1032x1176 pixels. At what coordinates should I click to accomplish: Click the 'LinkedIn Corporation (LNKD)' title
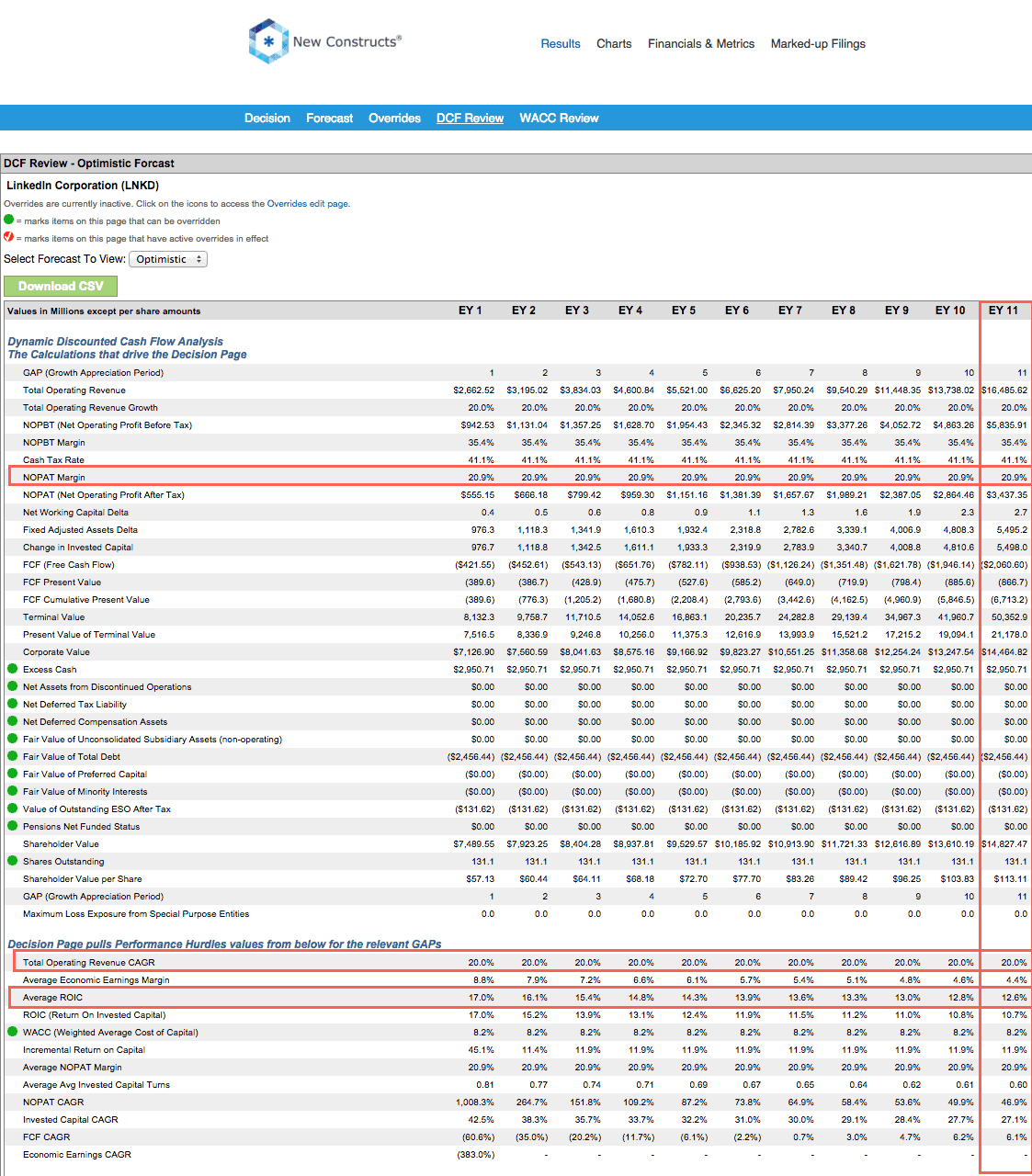click(83, 186)
